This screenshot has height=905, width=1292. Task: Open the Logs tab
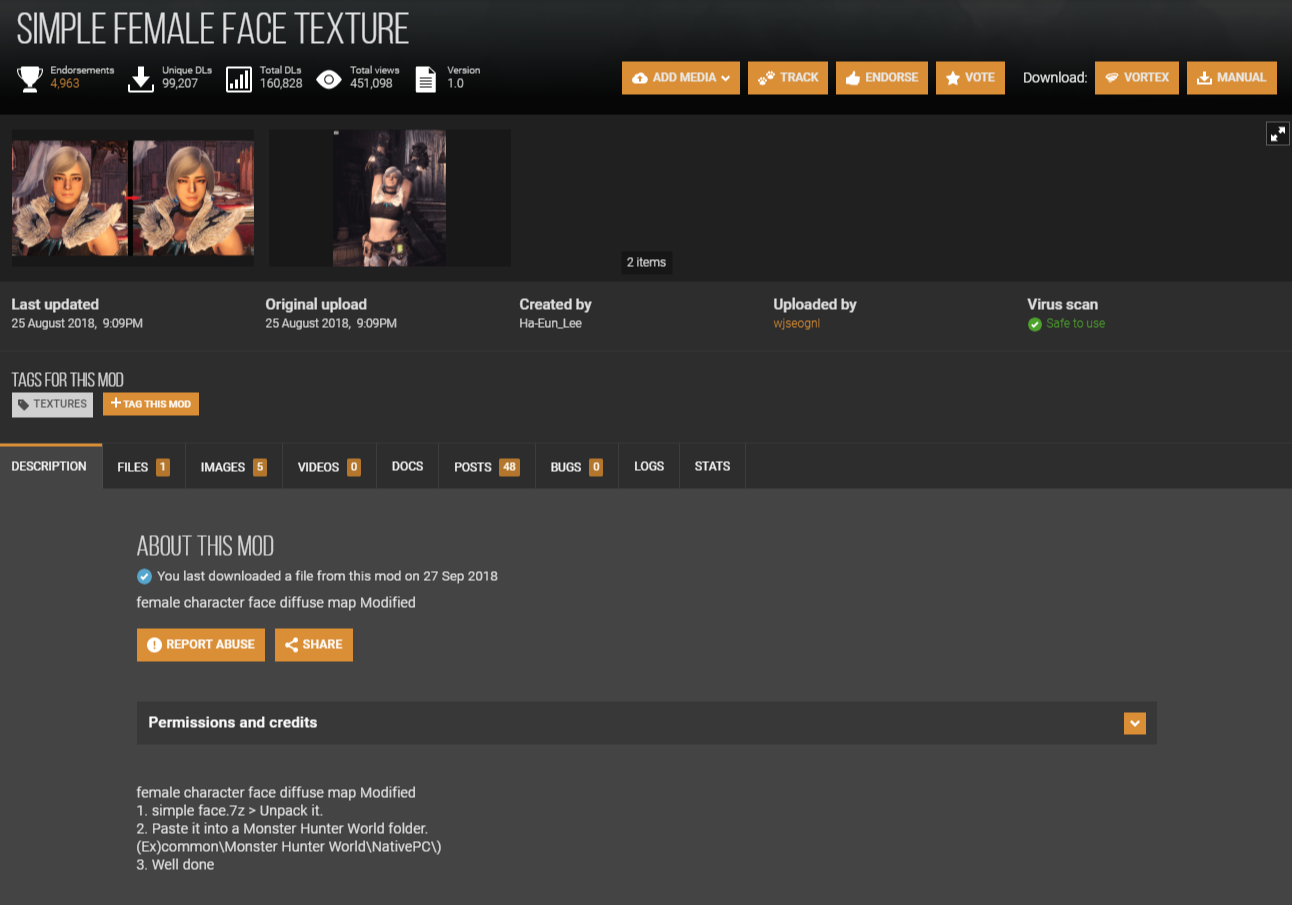[x=649, y=467]
